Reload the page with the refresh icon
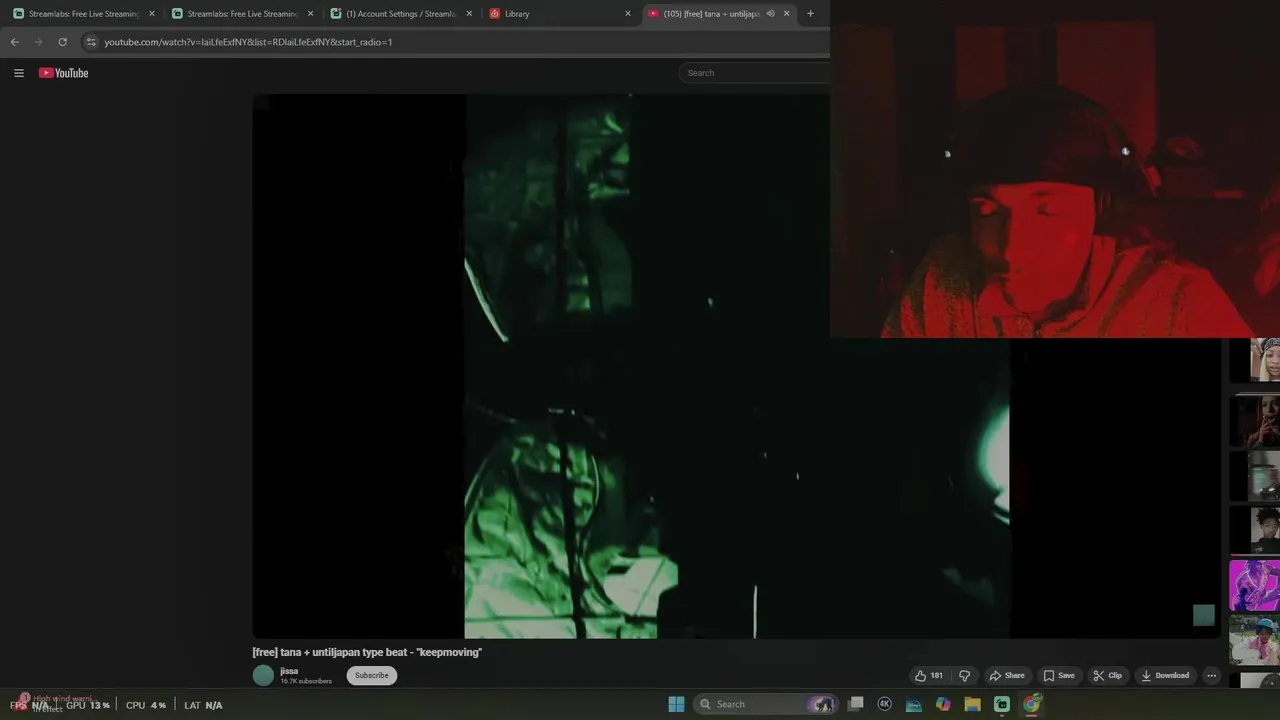Screen dimensions: 1280x720 tap(62, 42)
